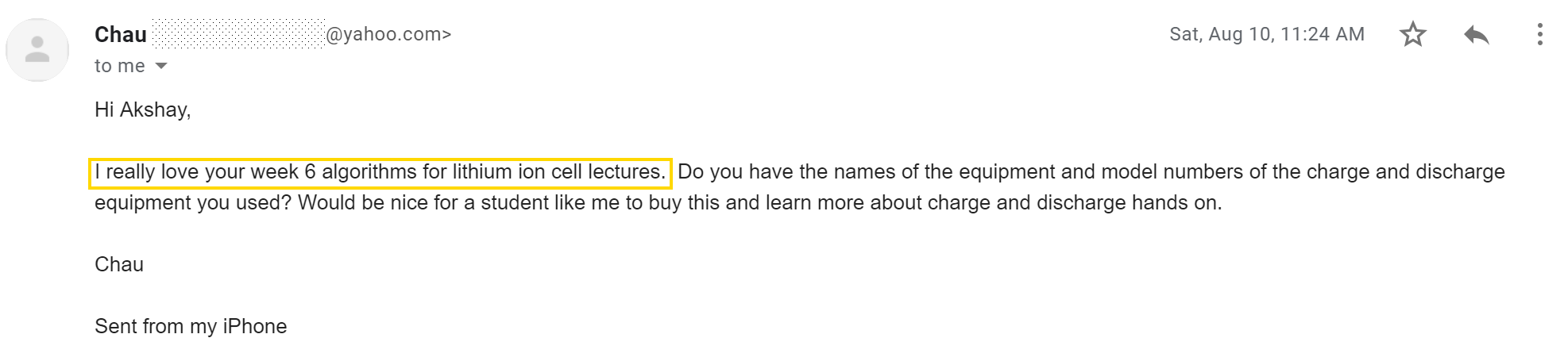
Task: Click the reply arrow icon
Action: click(1476, 34)
